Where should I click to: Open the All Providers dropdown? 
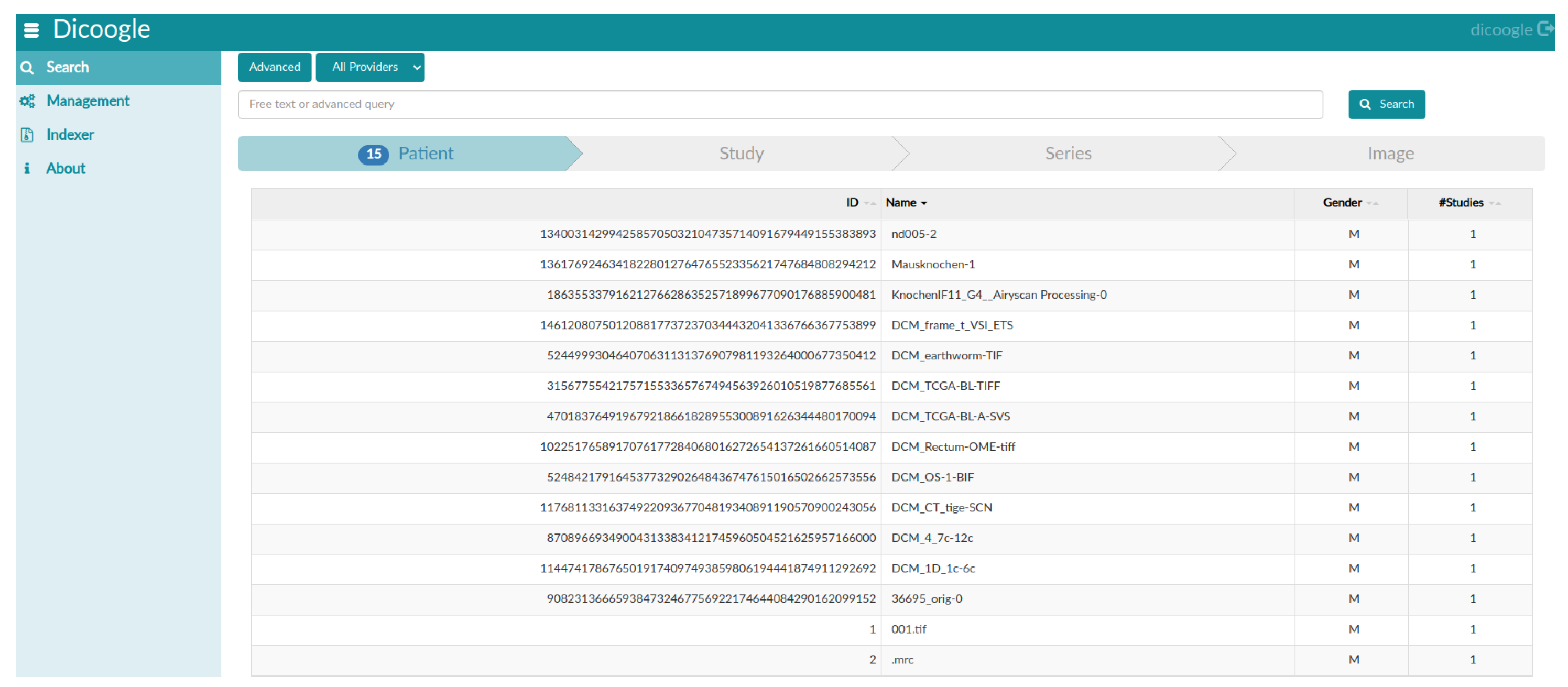(x=370, y=67)
